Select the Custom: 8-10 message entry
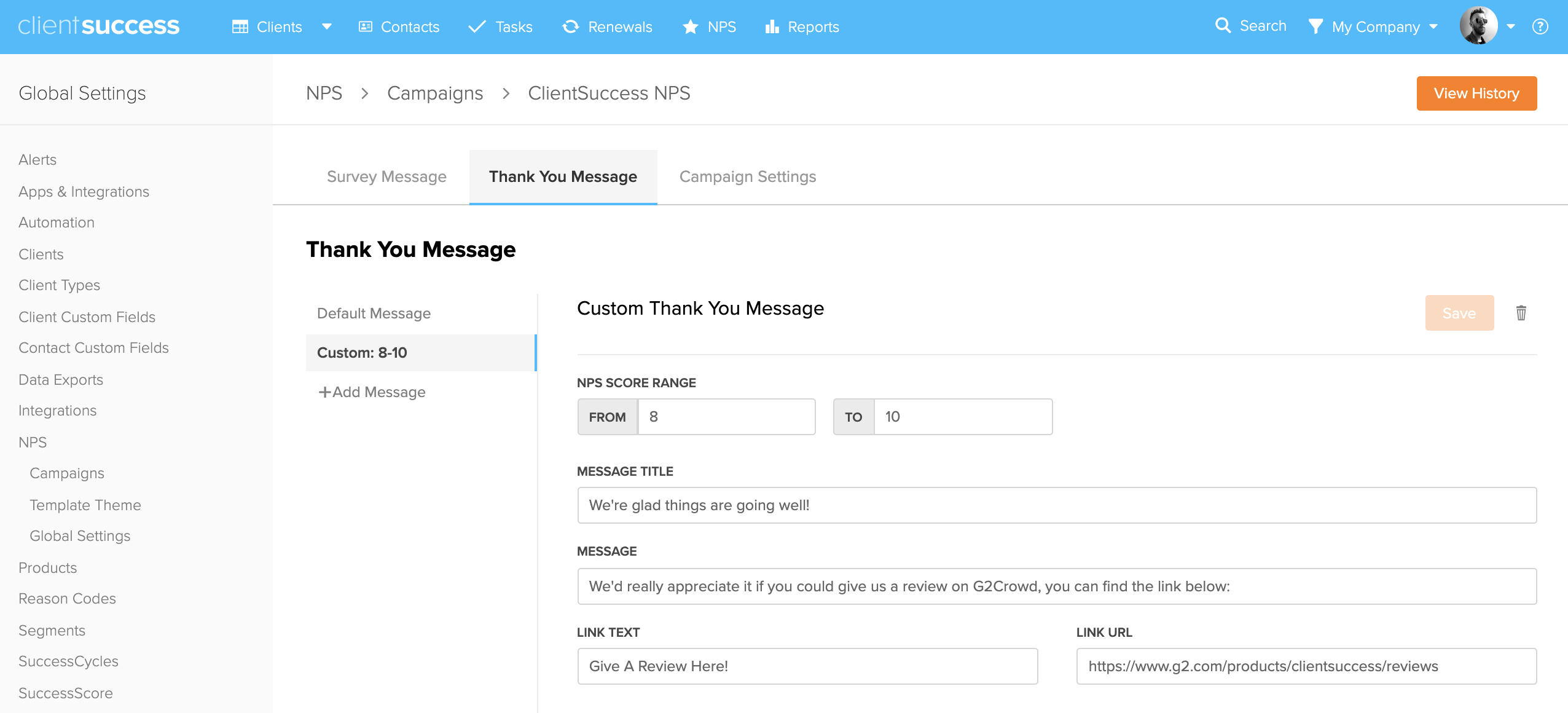Image resolution: width=1568 pixels, height=713 pixels. (x=421, y=353)
